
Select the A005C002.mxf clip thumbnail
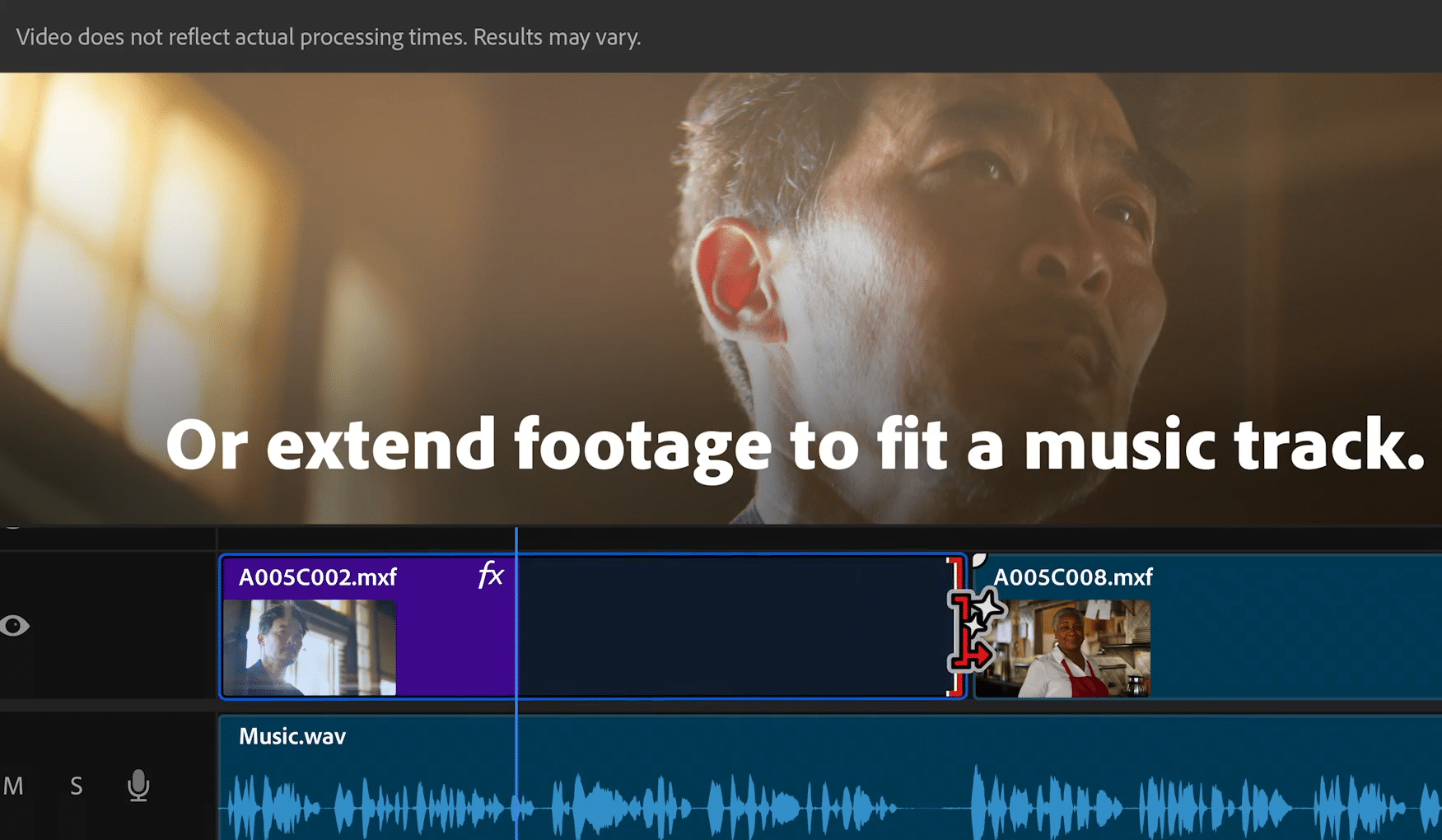click(x=310, y=647)
